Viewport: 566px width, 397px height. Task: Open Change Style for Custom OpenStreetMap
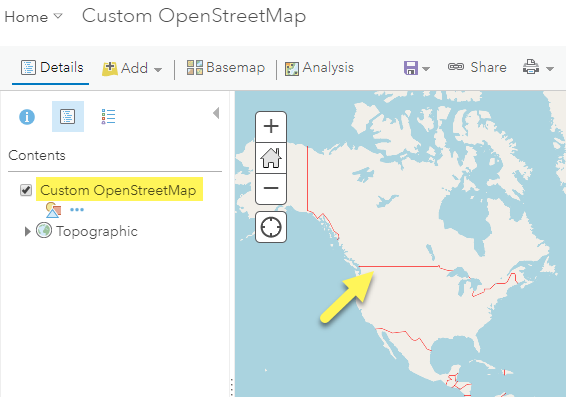click(x=53, y=210)
